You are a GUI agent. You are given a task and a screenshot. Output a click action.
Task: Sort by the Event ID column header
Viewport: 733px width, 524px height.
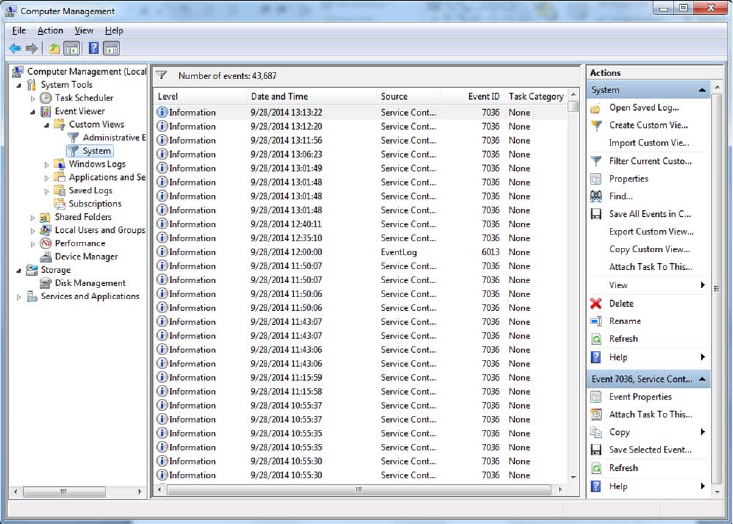click(472, 96)
